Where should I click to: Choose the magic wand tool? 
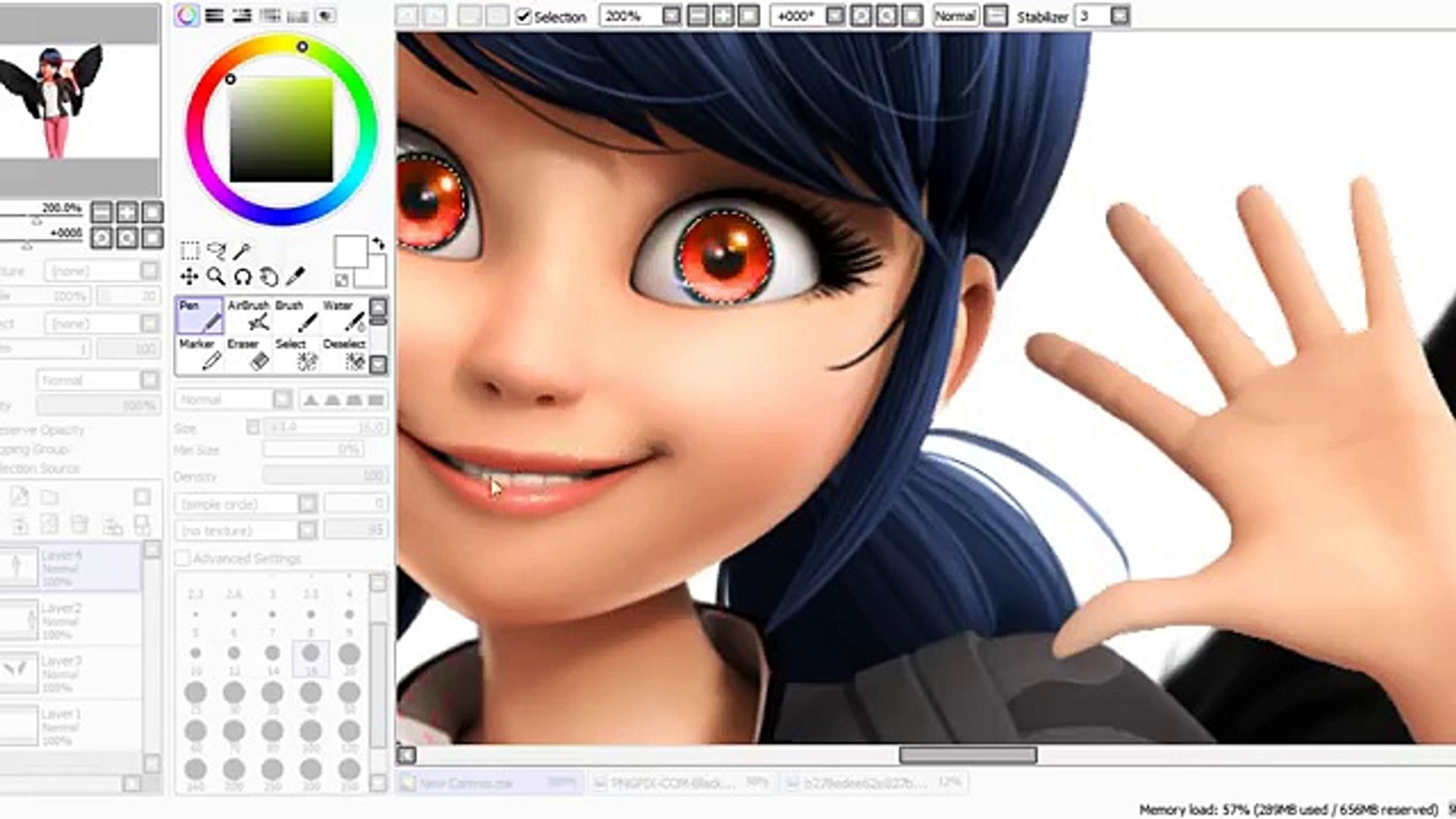242,251
